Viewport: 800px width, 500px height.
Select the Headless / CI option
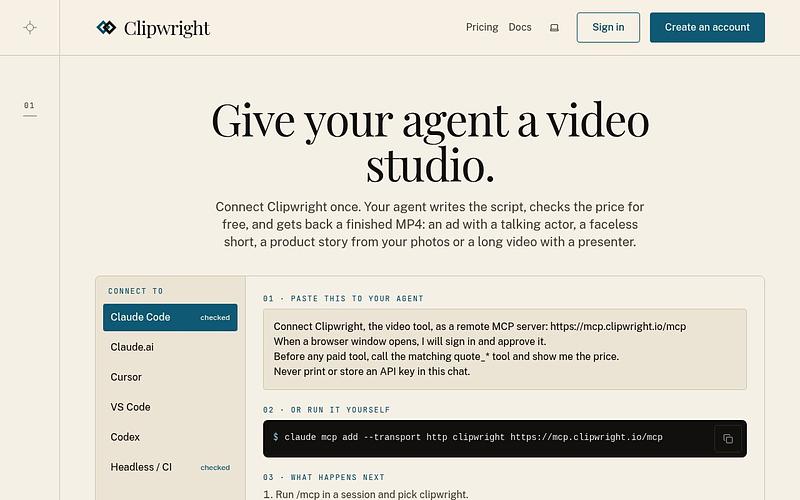coord(170,467)
